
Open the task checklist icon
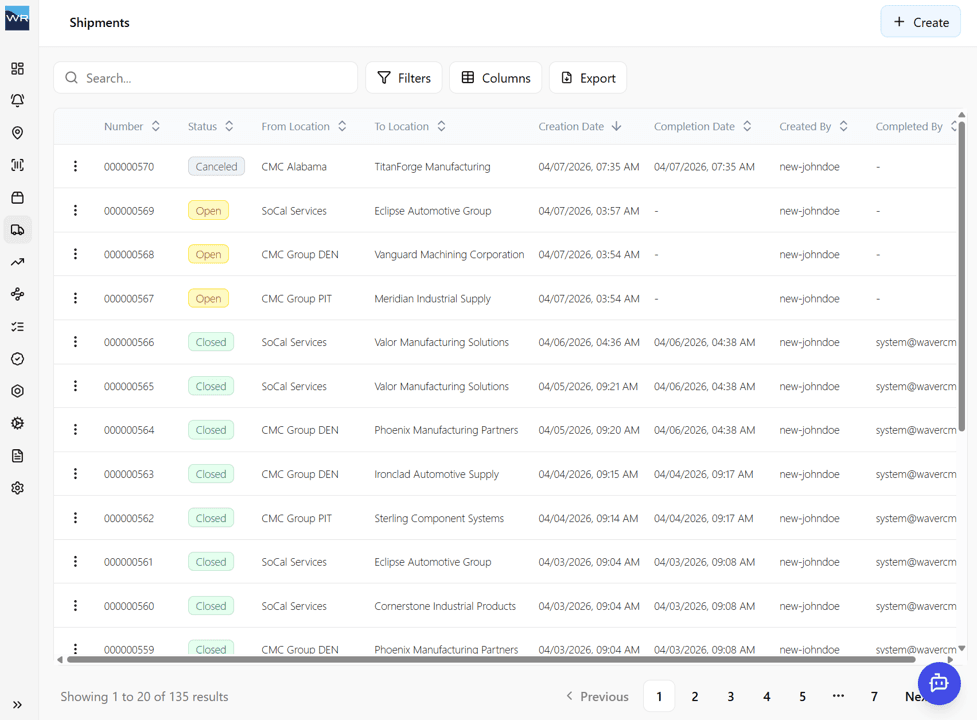pyautogui.click(x=17, y=325)
